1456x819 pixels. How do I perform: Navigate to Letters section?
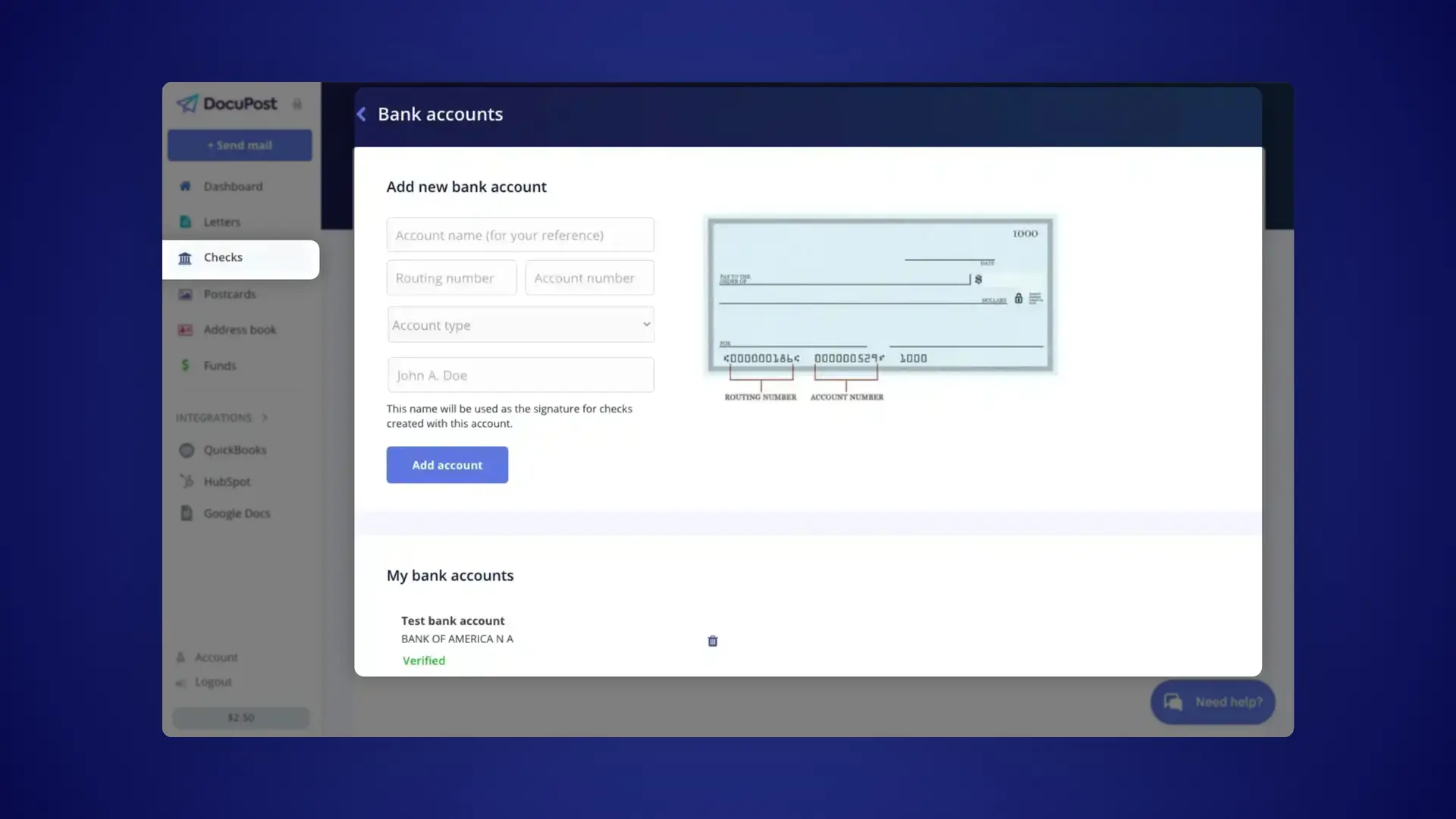coord(221,221)
